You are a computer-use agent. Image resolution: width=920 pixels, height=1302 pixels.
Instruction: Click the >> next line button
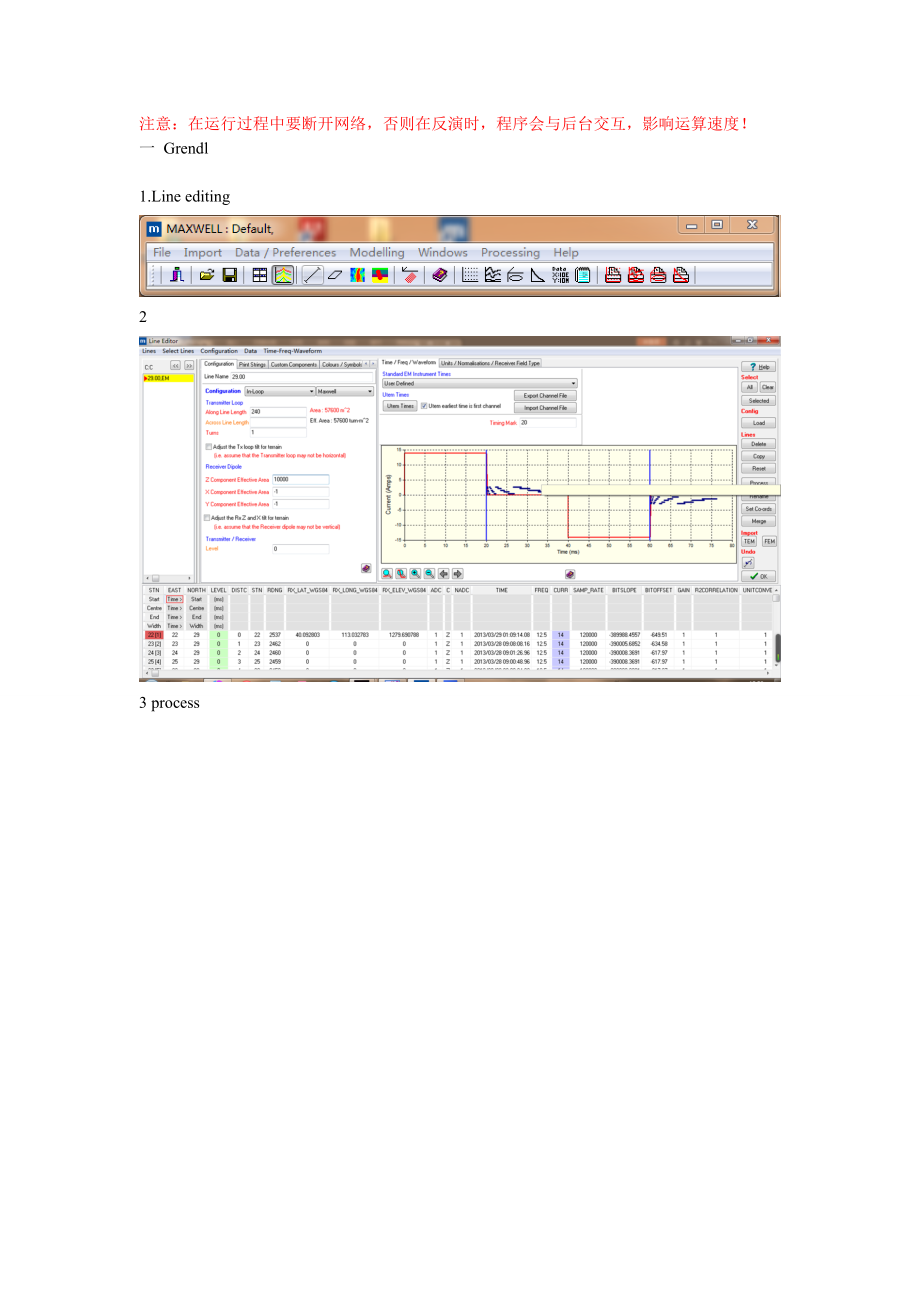pyautogui.click(x=189, y=366)
